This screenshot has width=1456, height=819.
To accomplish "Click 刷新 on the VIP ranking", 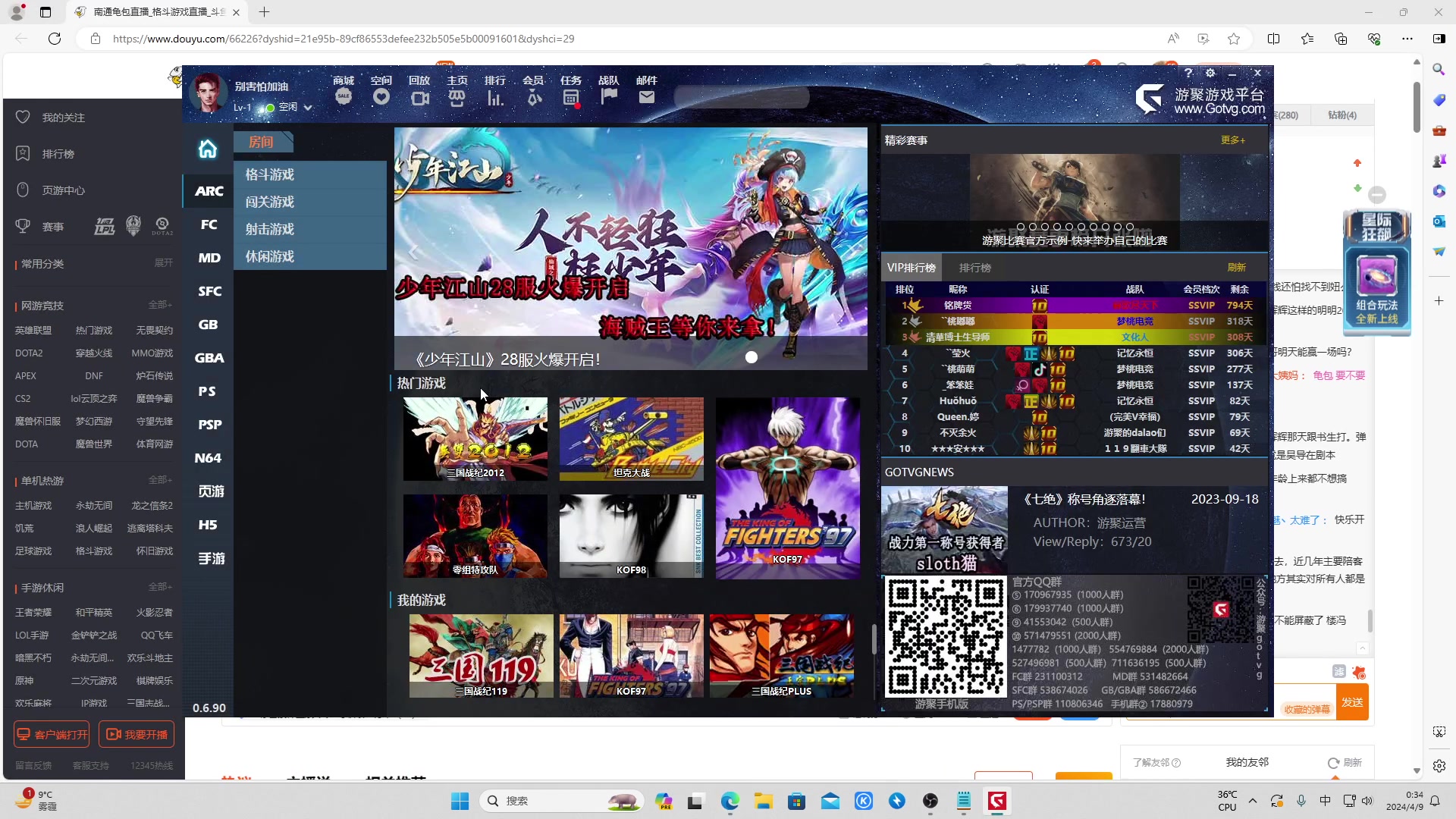I will pos(1237,268).
